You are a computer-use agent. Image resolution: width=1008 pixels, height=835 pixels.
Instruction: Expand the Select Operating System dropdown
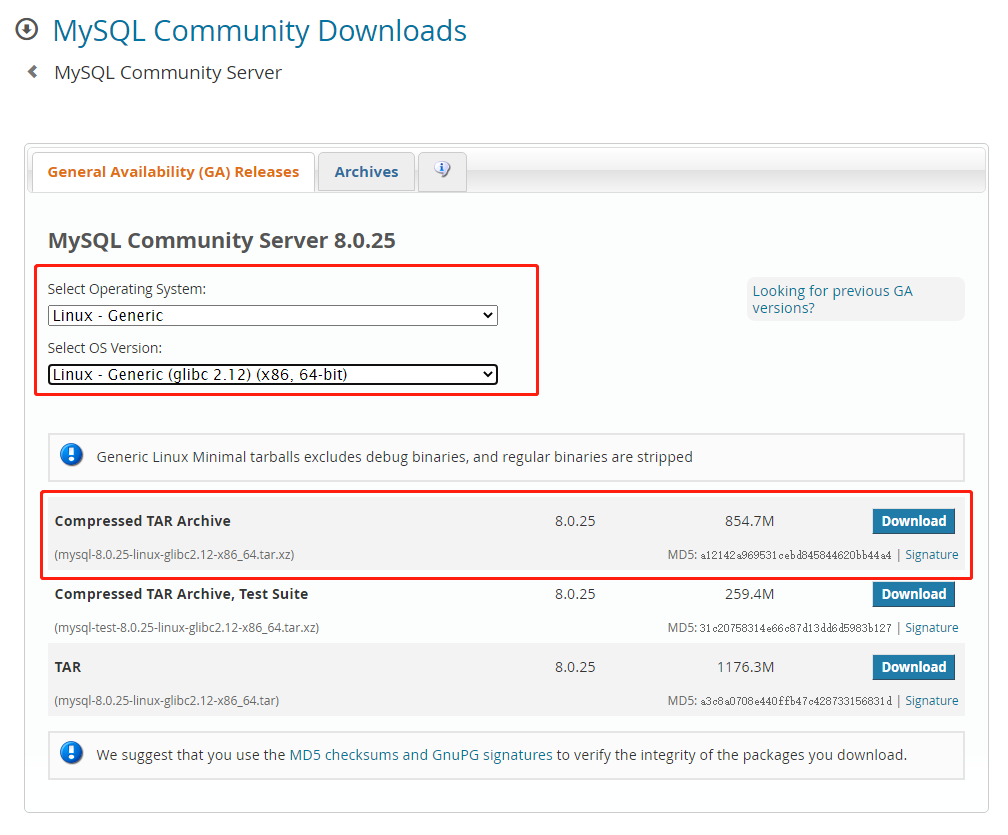[272, 316]
